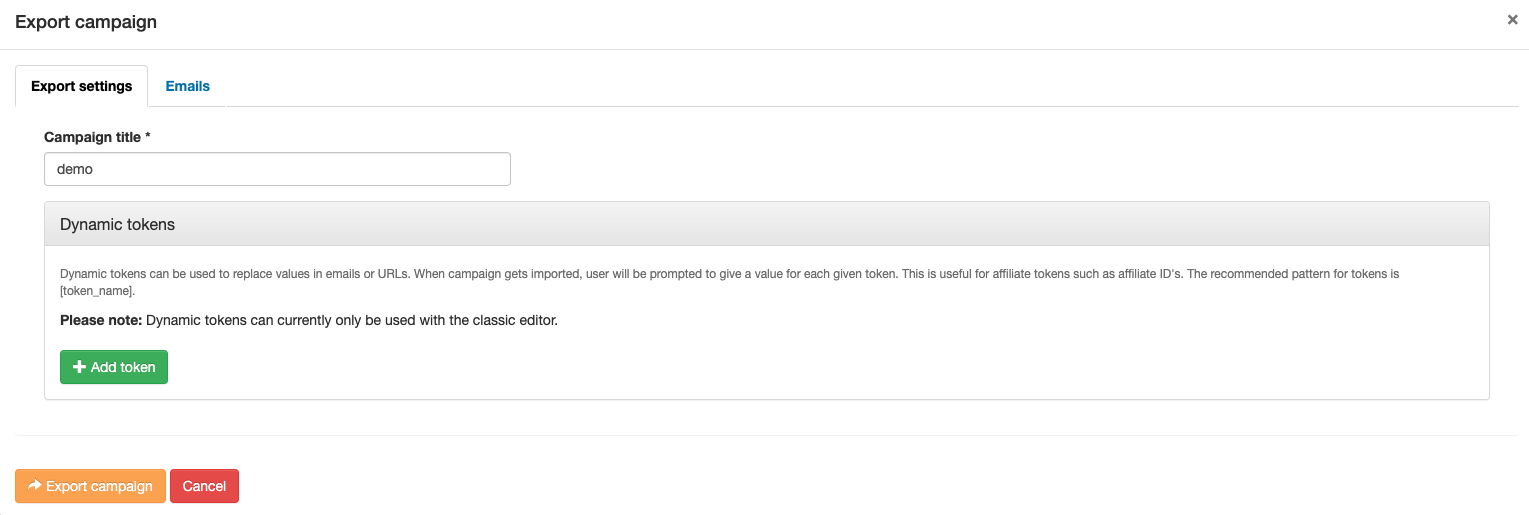Cancel the campaign export
1529x515 pixels.
pyautogui.click(x=204, y=486)
